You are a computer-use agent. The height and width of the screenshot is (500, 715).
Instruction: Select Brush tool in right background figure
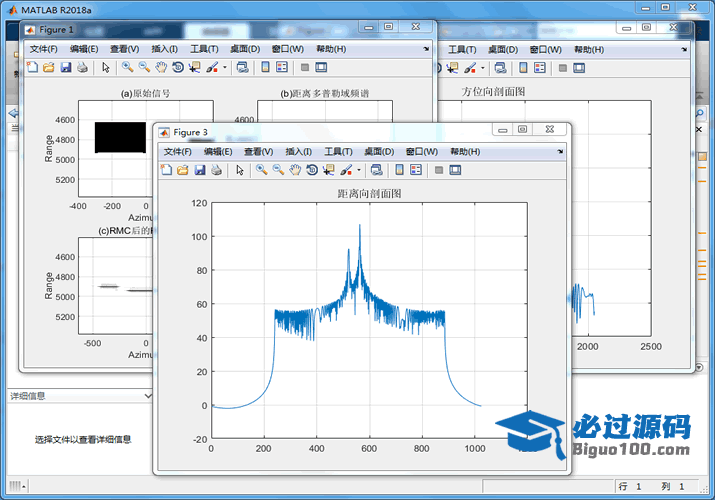[x=470, y=68]
